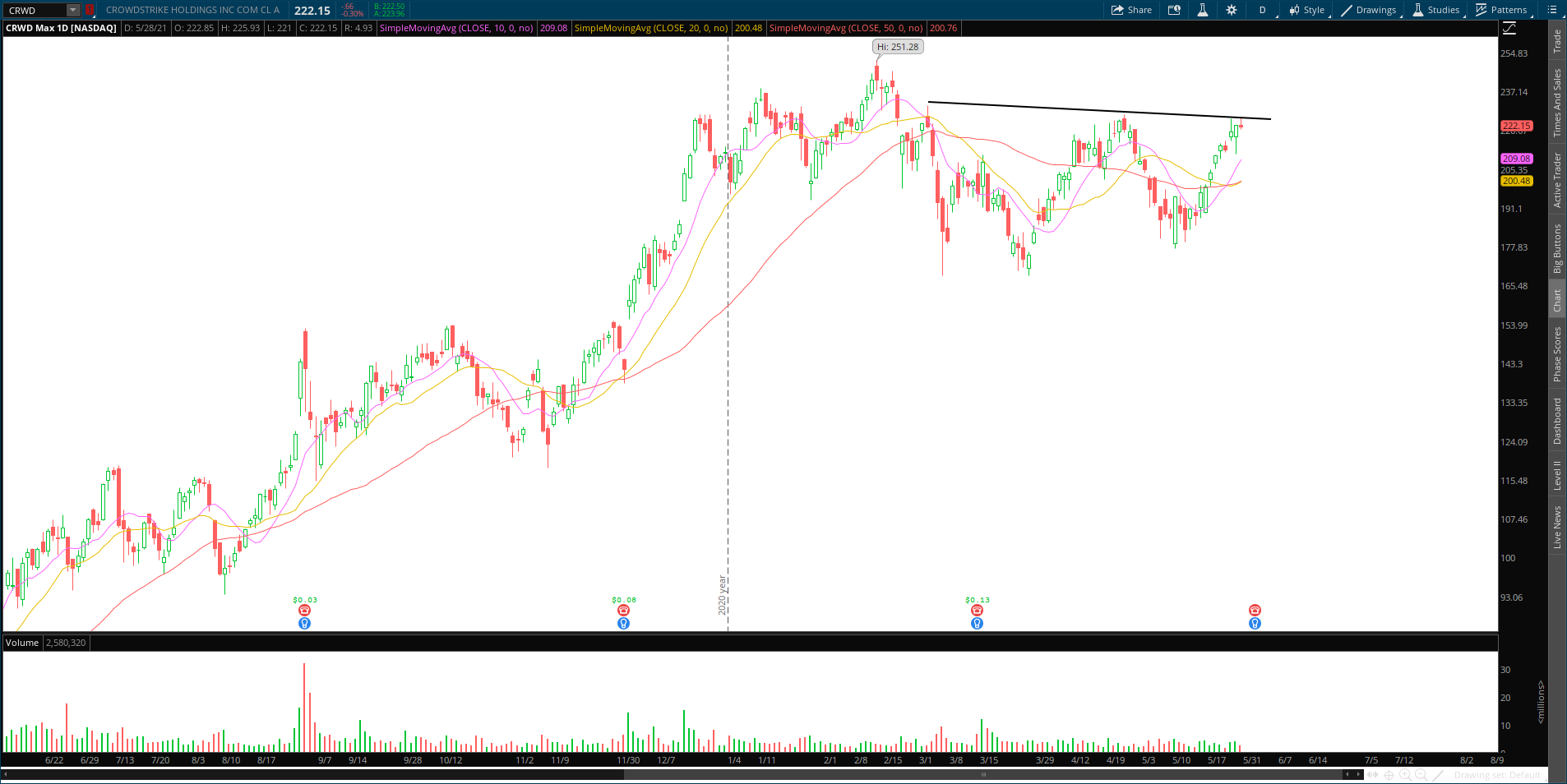1567x784 pixels.
Task: Open the quick quote details icon
Action: (1174, 10)
